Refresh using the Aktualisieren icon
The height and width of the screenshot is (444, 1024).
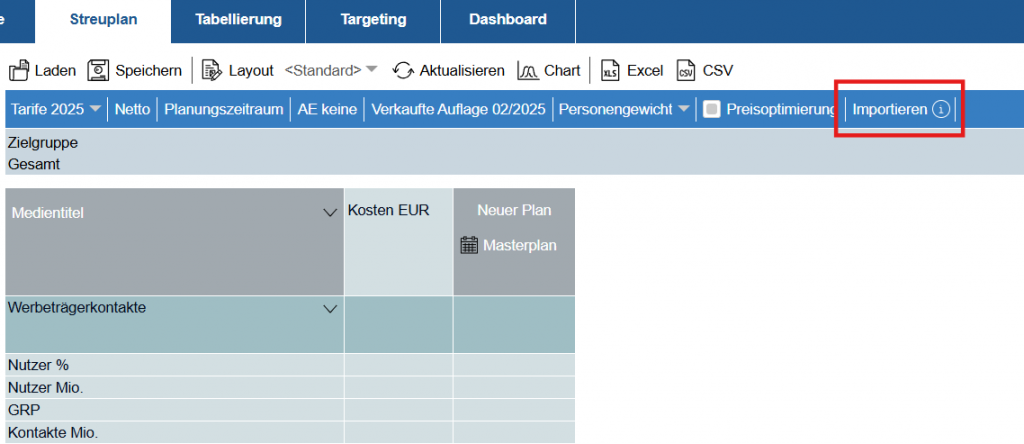tap(403, 71)
